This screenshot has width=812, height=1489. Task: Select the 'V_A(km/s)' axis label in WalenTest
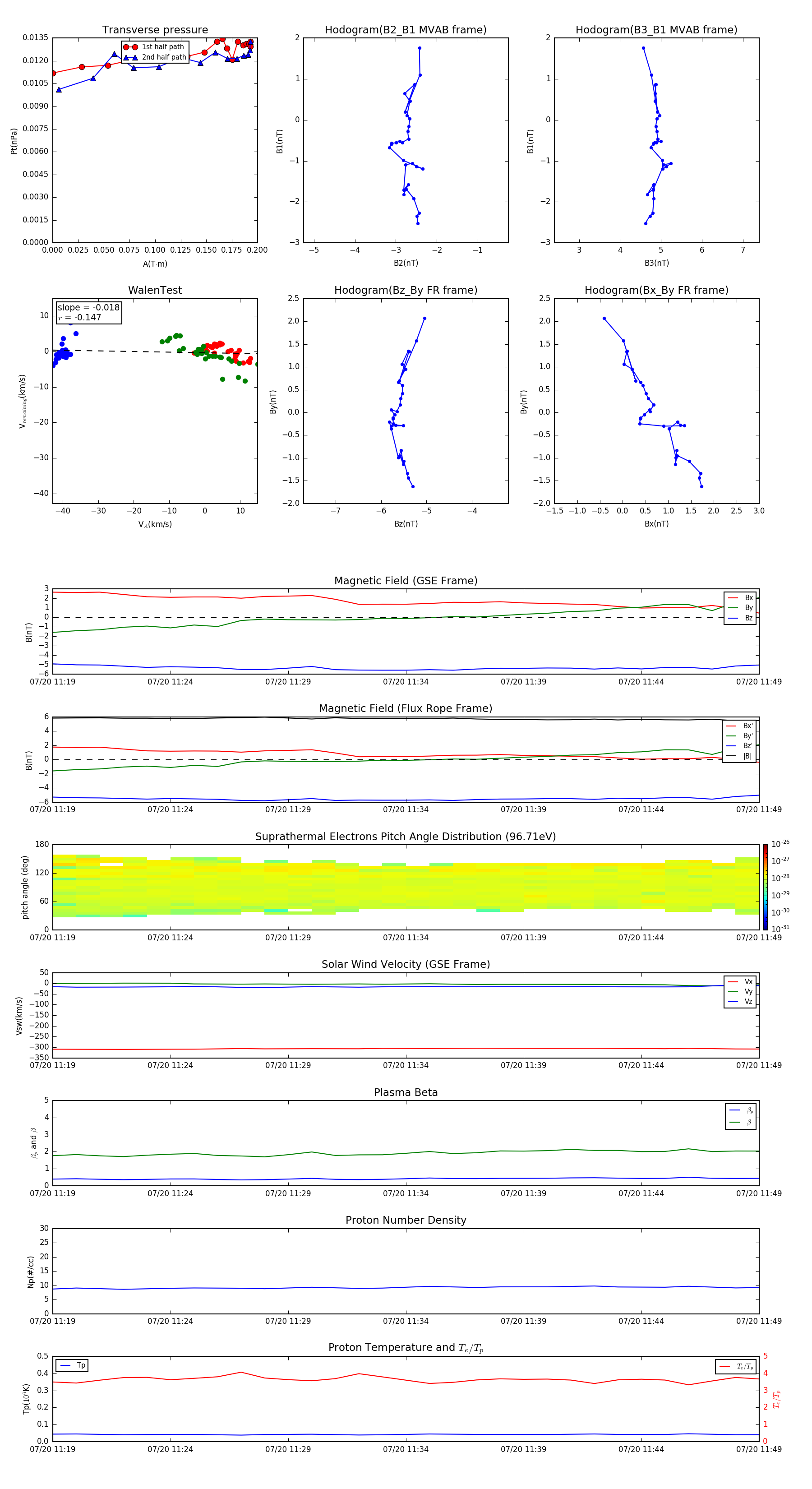coord(155,524)
